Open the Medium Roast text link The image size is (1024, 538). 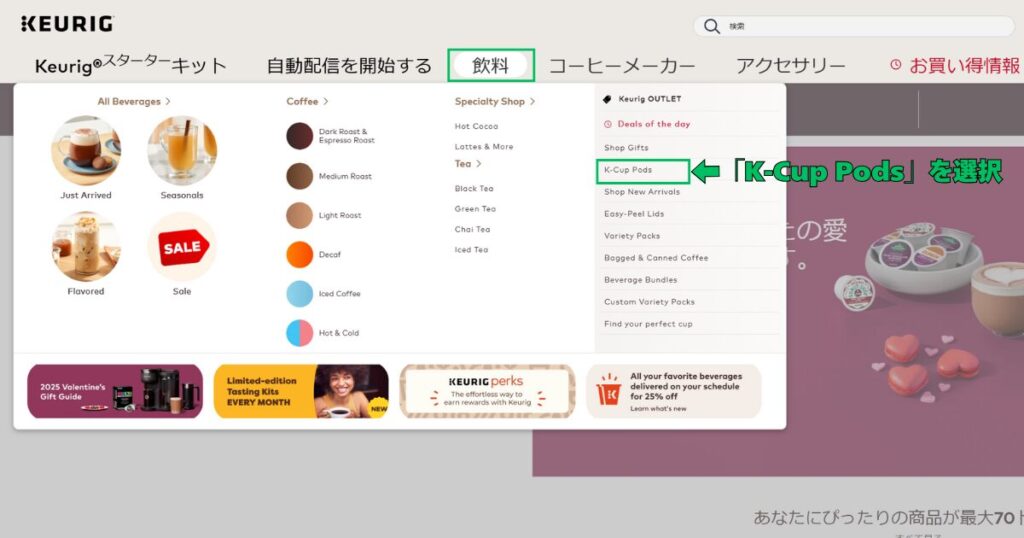pos(345,176)
